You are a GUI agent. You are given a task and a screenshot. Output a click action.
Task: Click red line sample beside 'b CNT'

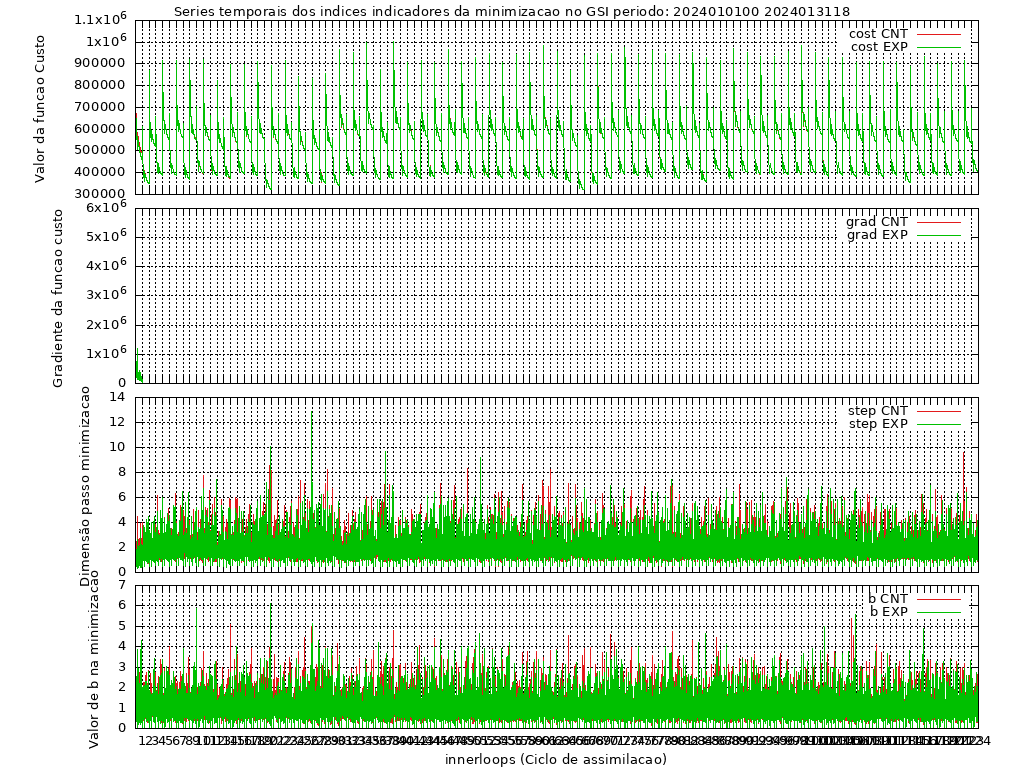[939, 599]
